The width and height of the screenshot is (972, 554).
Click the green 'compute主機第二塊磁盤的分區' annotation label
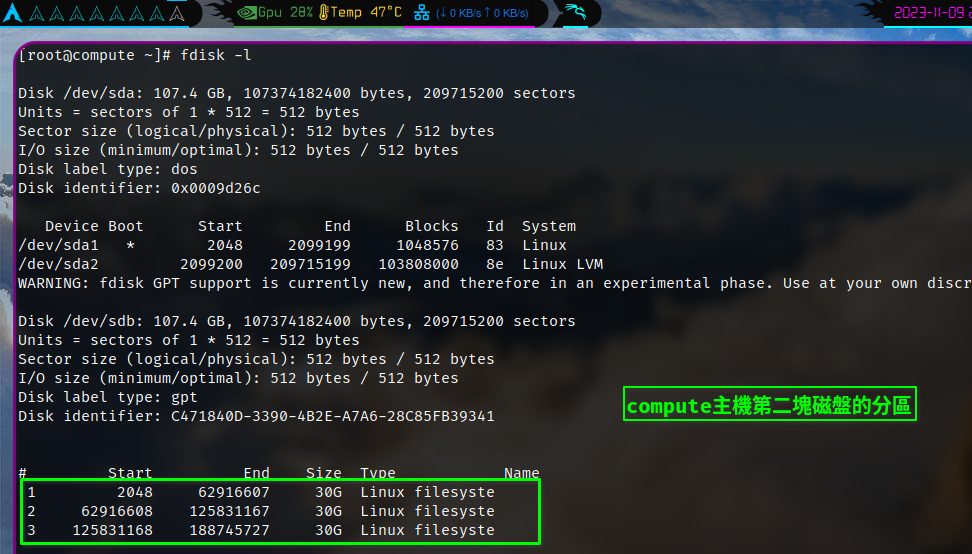pos(769,407)
